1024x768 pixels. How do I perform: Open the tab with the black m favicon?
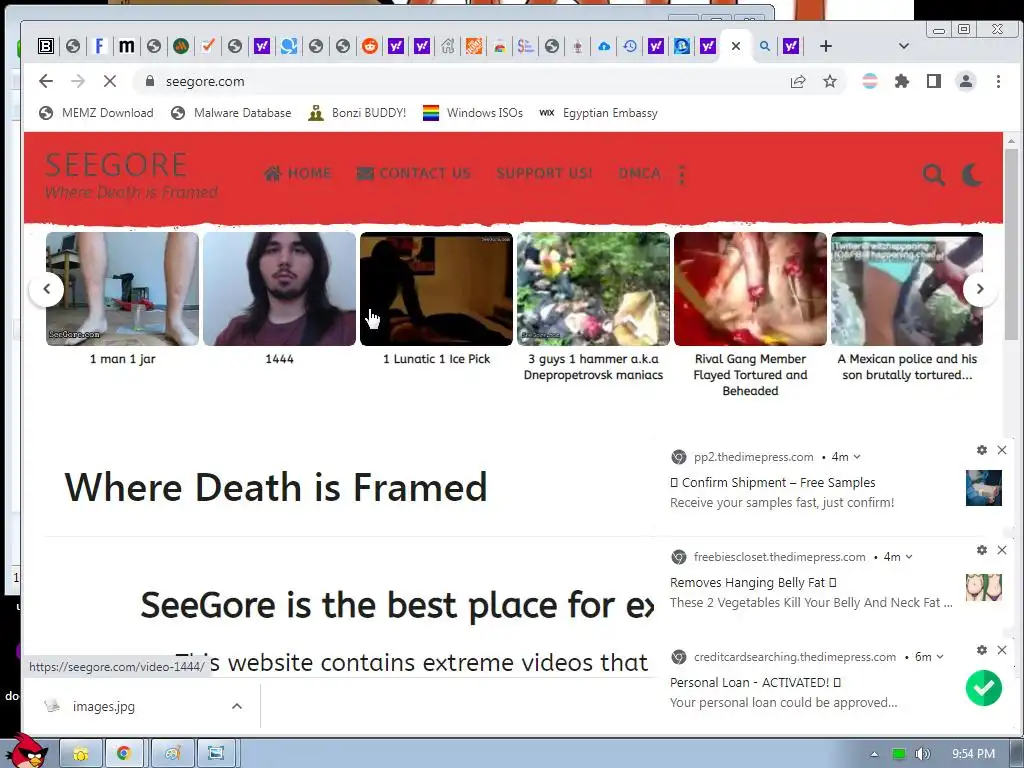127,46
